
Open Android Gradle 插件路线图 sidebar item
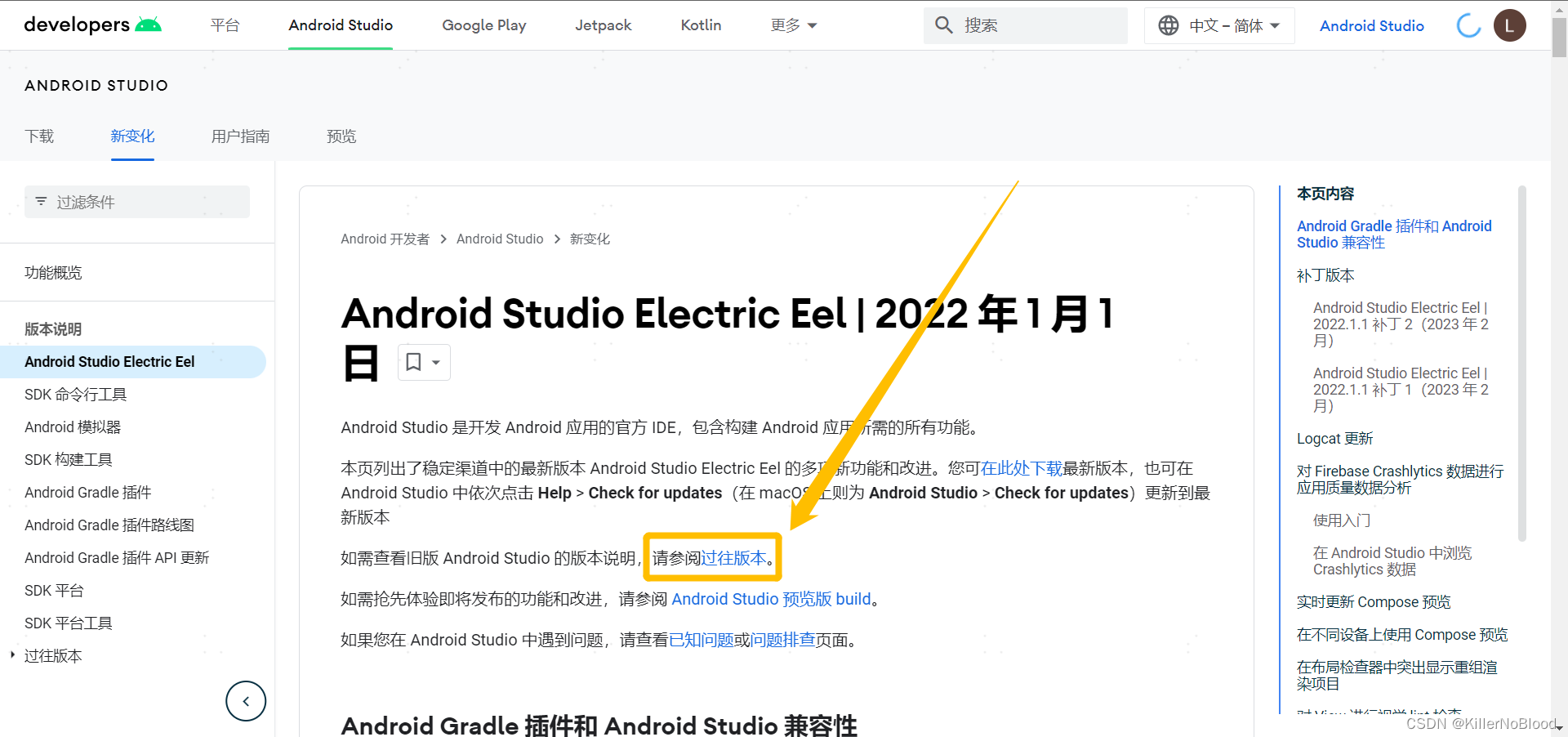(x=109, y=525)
